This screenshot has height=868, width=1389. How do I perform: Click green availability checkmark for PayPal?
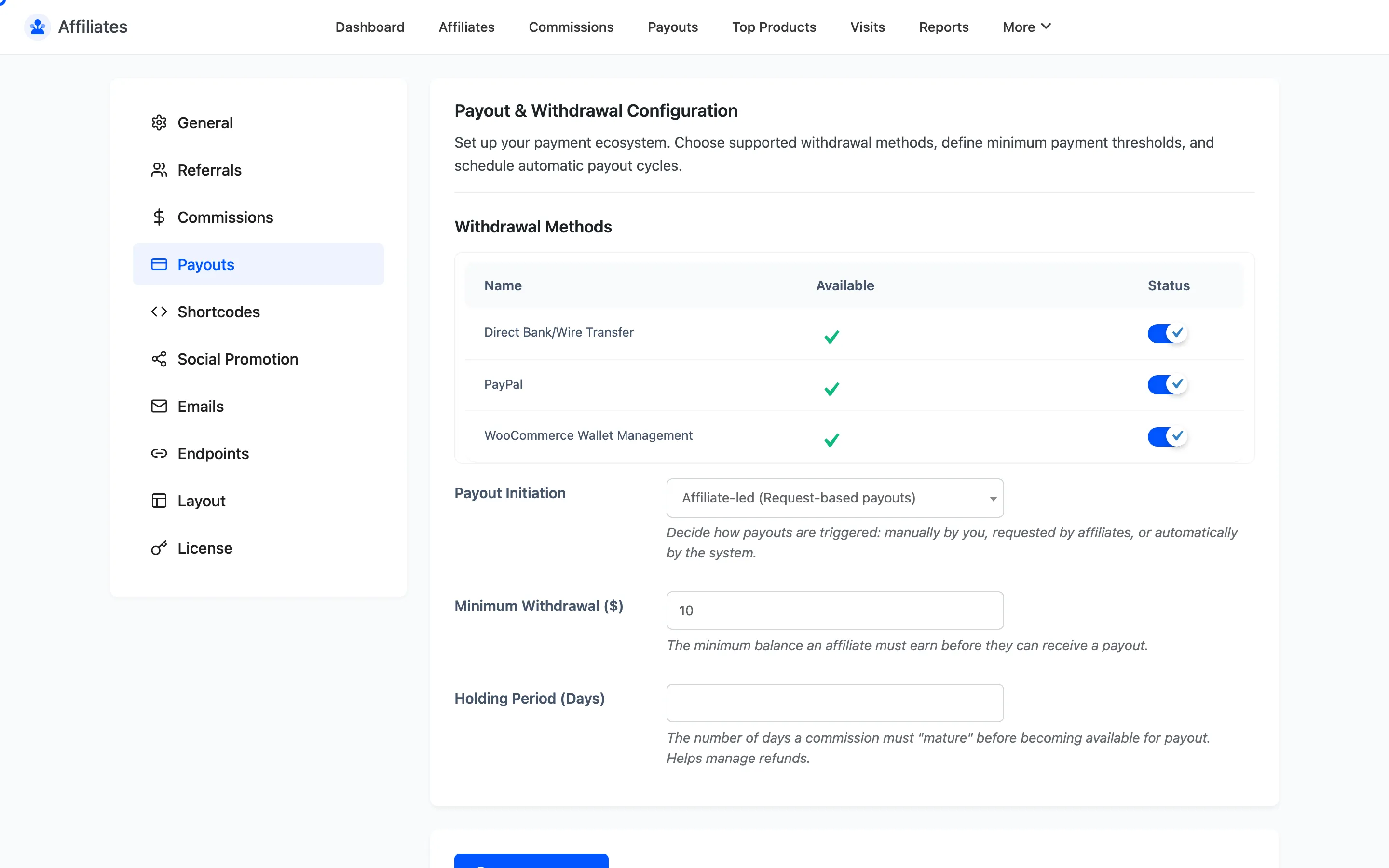[831, 389]
